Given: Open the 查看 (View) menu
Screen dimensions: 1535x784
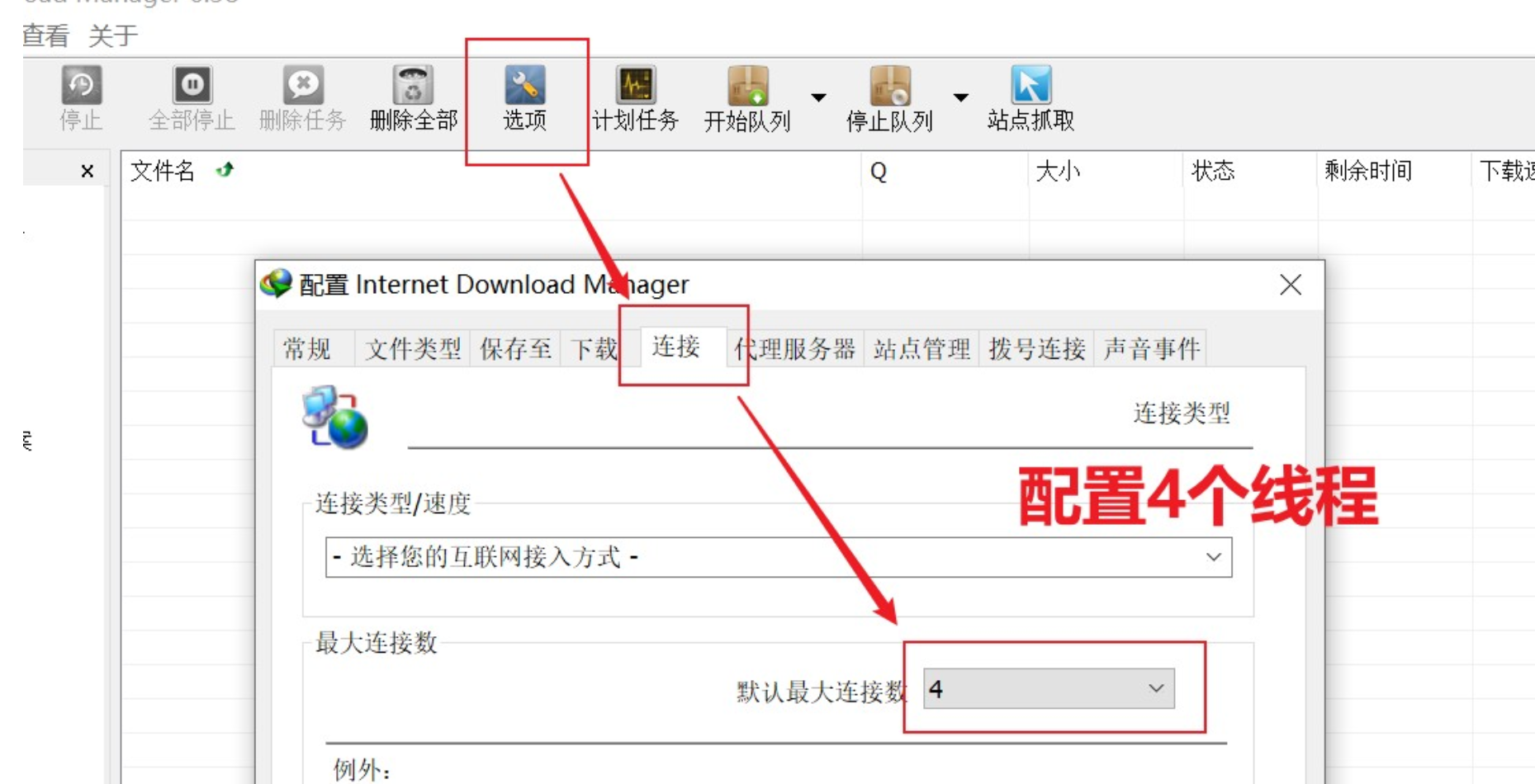Looking at the screenshot, I should pos(46,35).
